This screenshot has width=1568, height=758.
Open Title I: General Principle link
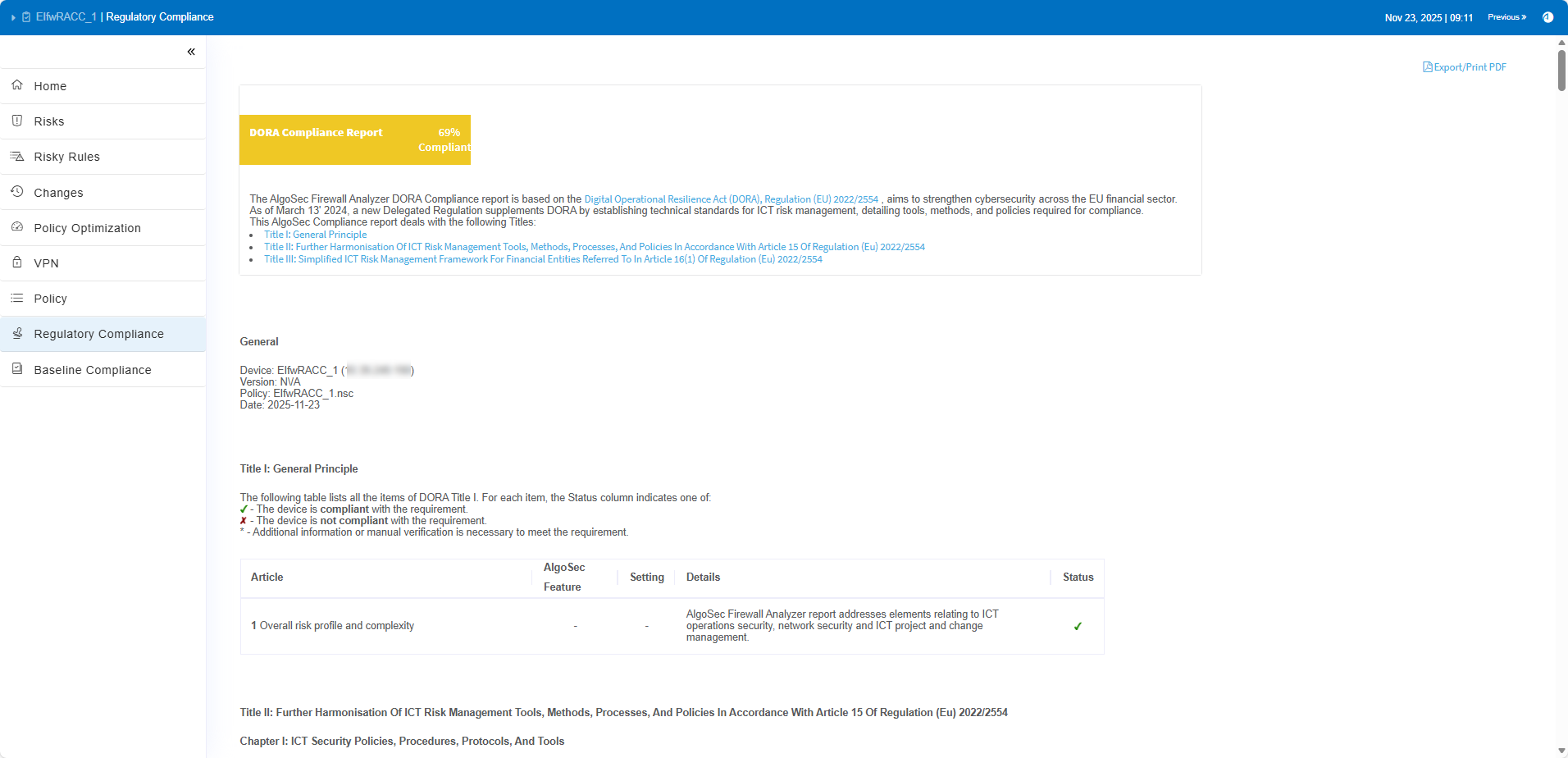coord(315,235)
